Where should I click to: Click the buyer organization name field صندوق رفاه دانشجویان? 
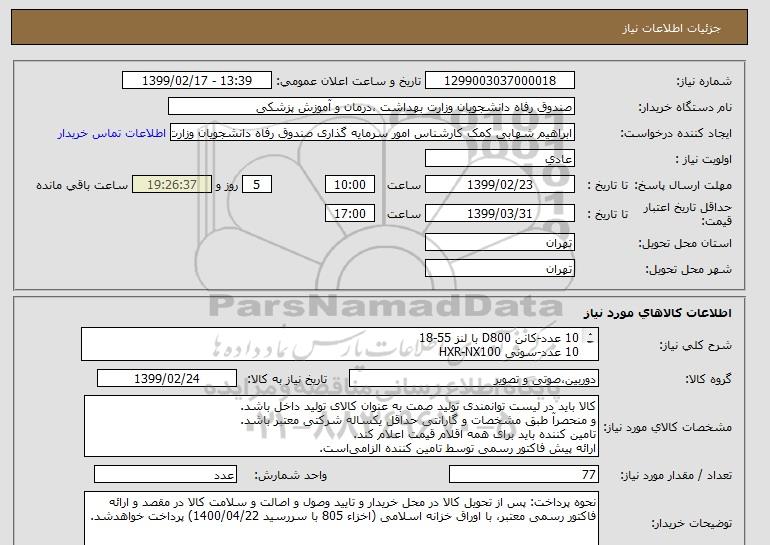371,107
